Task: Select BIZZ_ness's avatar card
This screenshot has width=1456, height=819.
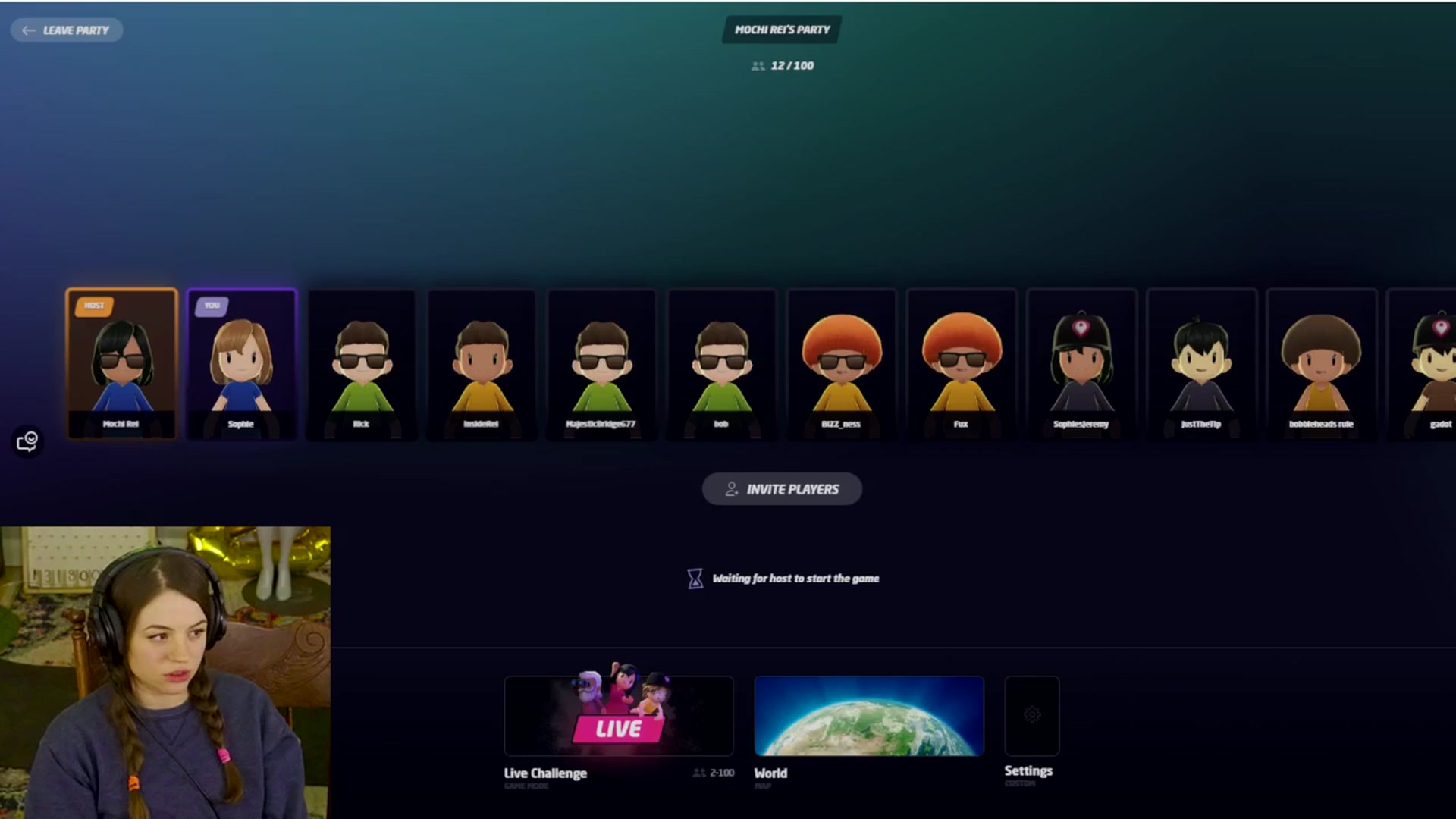Action: click(x=841, y=364)
